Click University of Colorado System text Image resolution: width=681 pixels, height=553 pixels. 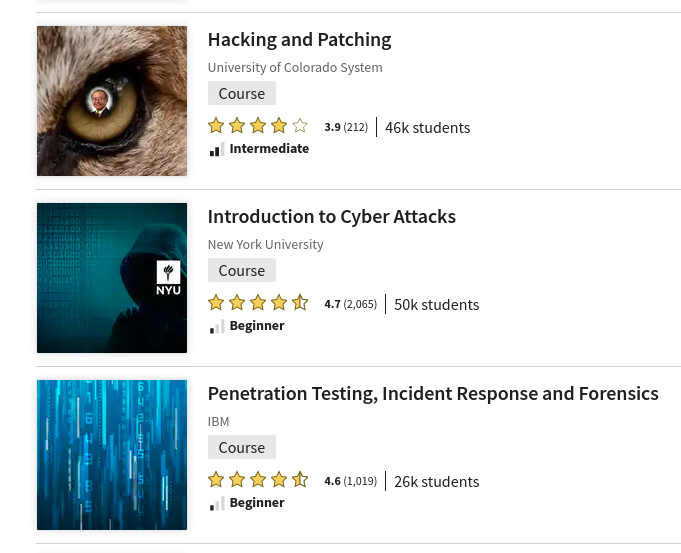295,68
